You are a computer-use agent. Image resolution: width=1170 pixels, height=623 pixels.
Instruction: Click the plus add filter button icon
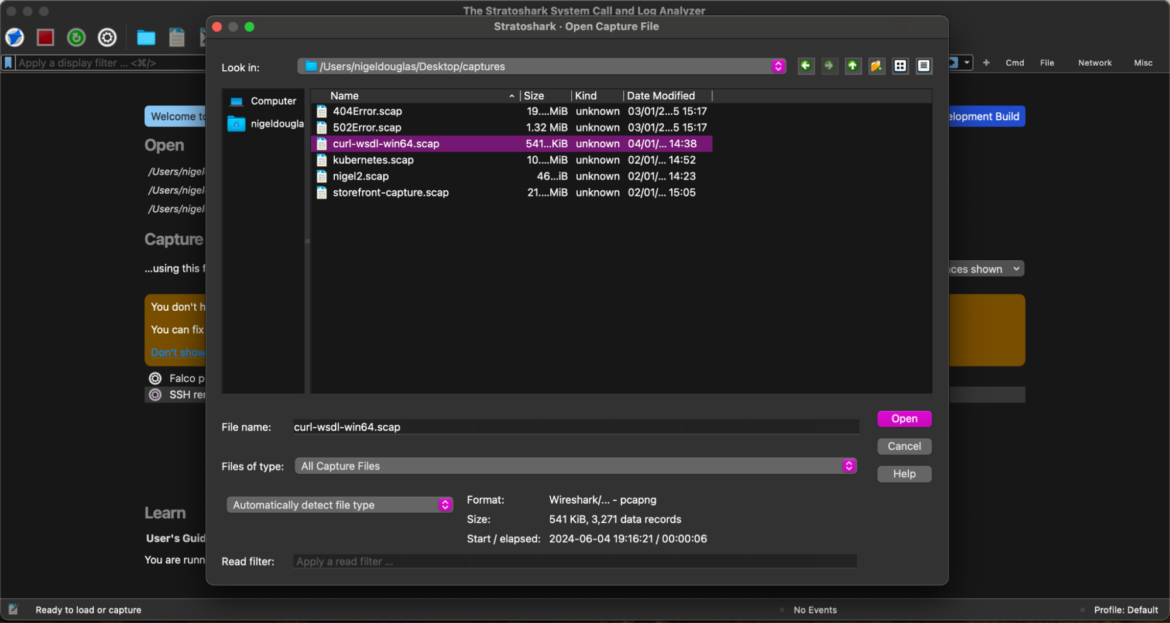[986, 63]
